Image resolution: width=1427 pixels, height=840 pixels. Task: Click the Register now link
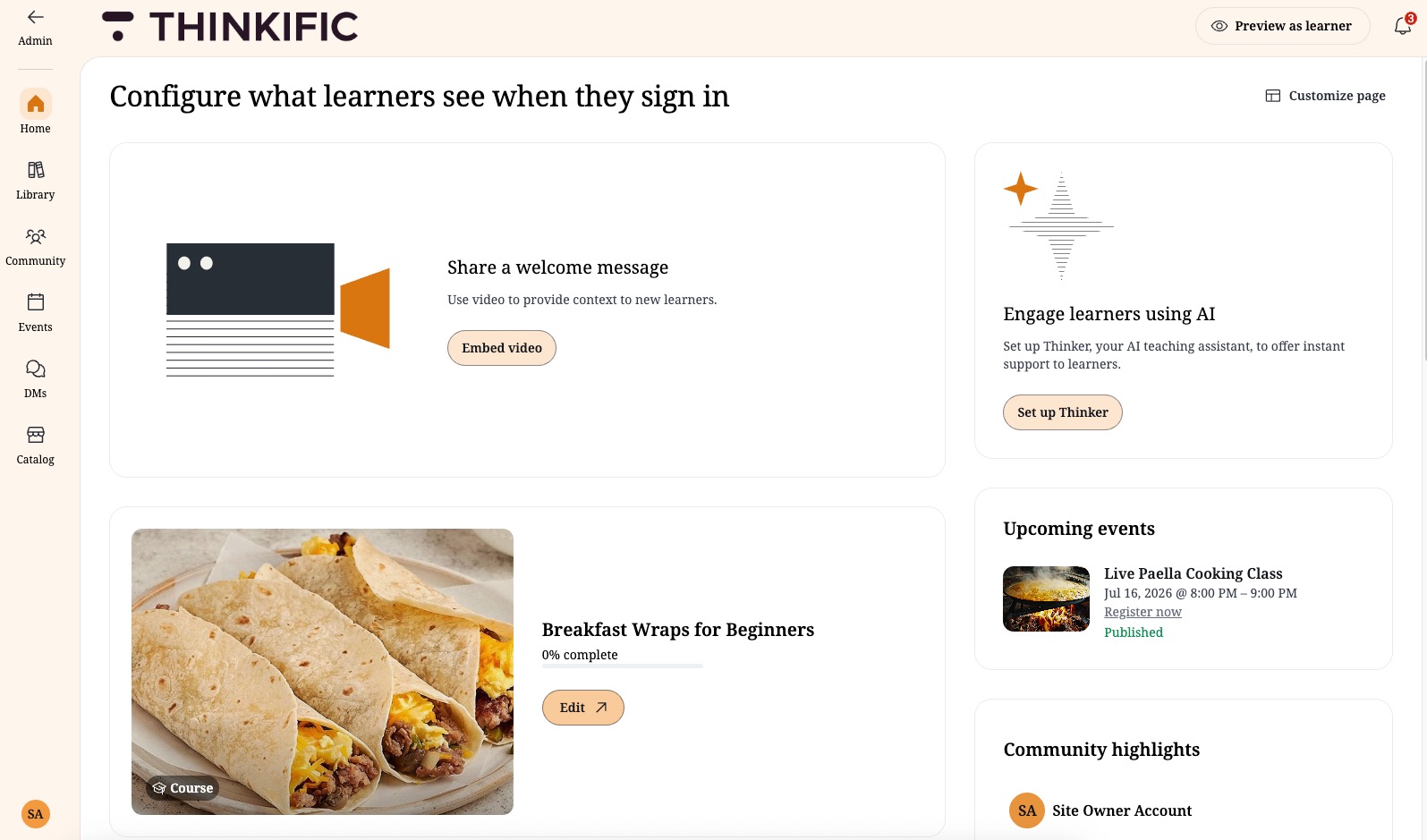[x=1142, y=612]
